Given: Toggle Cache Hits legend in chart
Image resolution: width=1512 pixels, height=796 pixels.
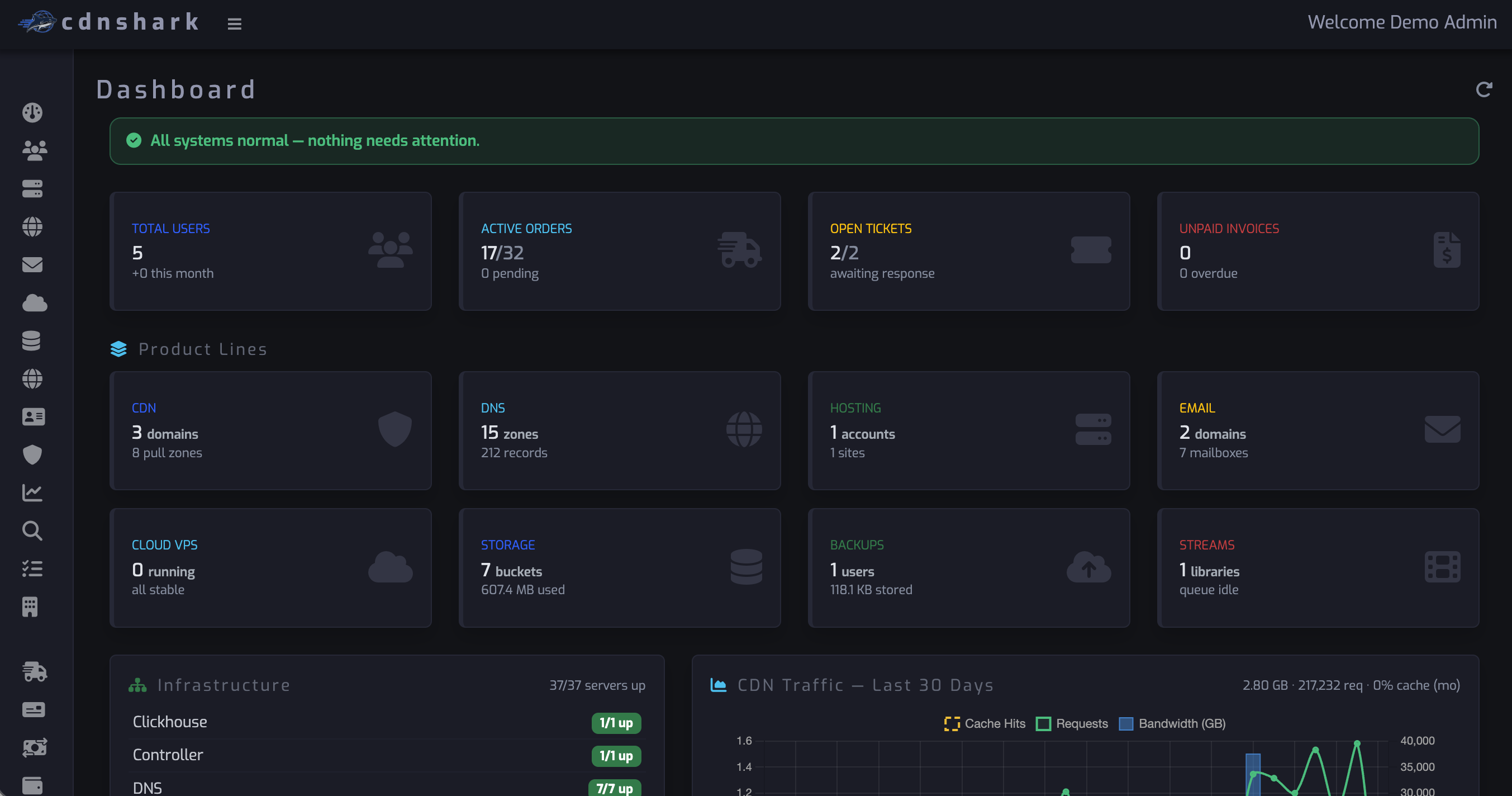Looking at the screenshot, I should coord(985,723).
